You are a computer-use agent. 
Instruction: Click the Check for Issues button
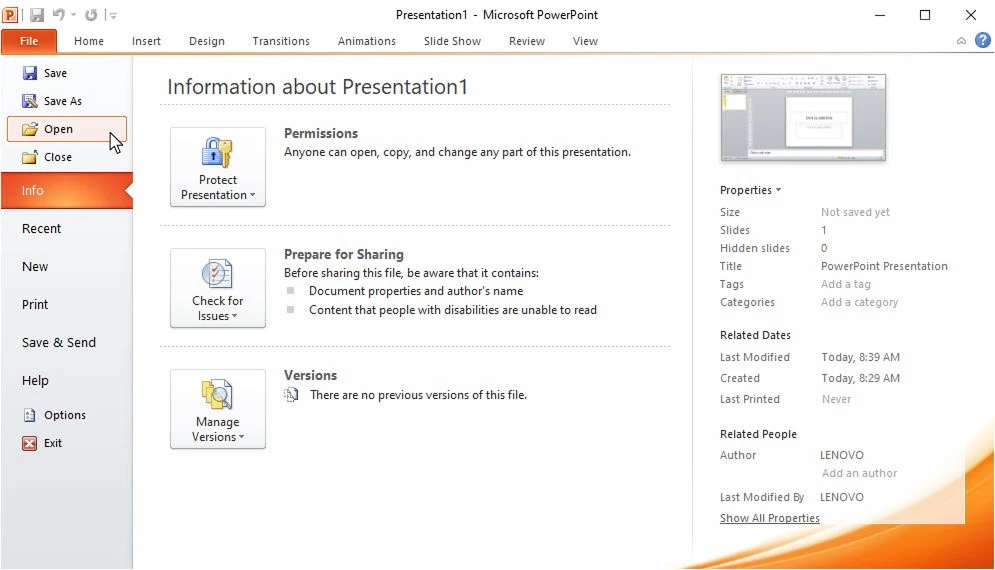[218, 288]
